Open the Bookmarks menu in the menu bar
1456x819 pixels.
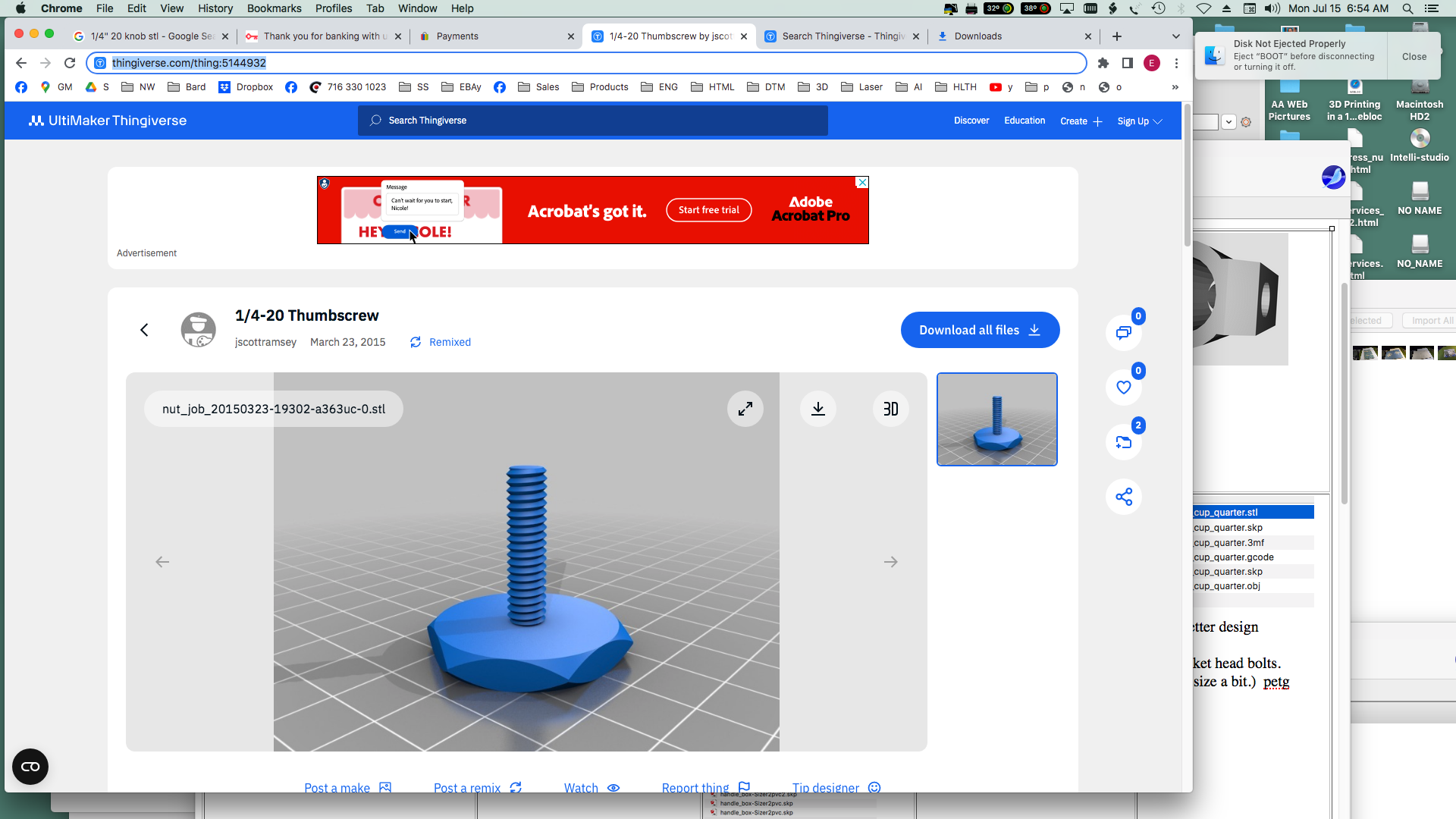point(274,8)
